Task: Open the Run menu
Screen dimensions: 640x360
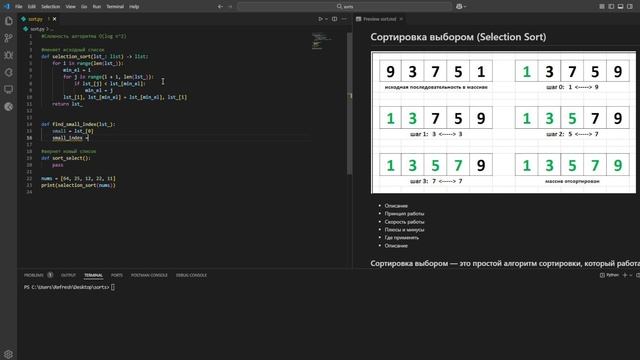Action: [x=97, y=7]
